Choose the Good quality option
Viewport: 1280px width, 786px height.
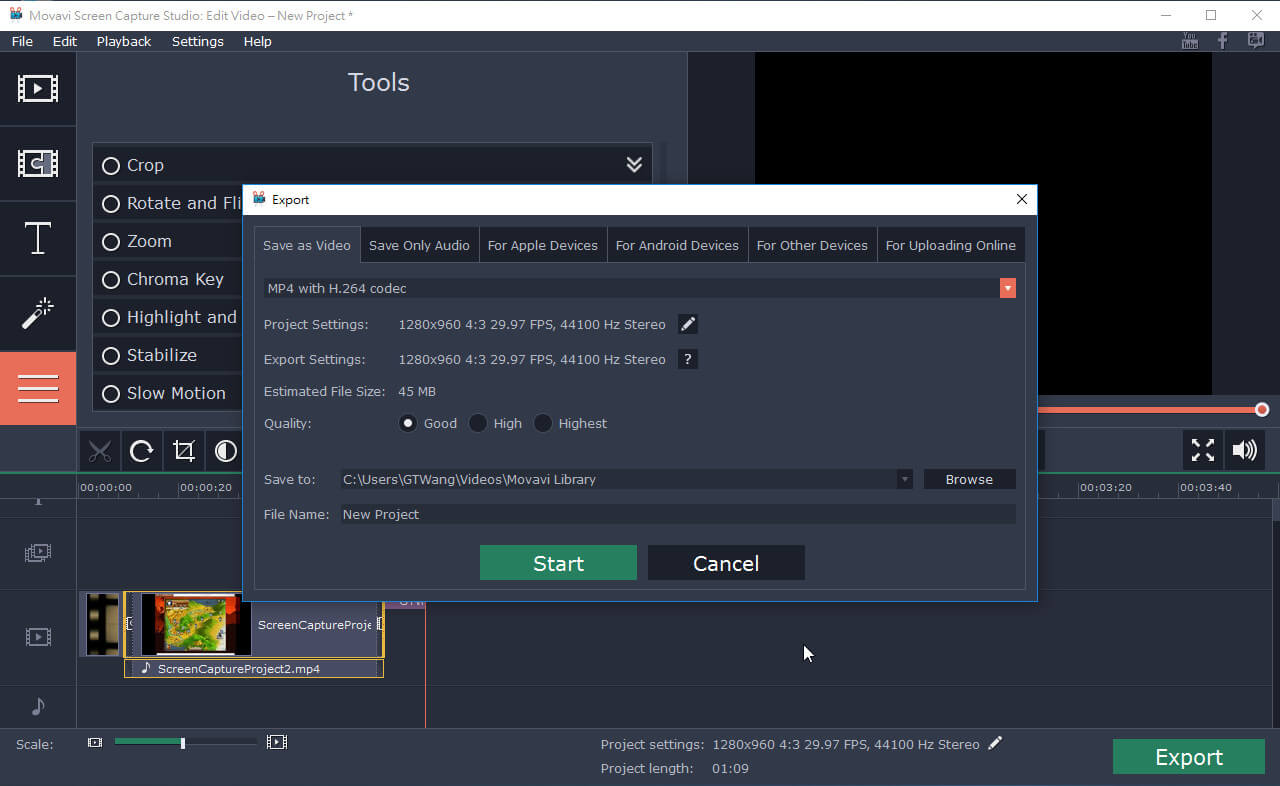tap(408, 423)
